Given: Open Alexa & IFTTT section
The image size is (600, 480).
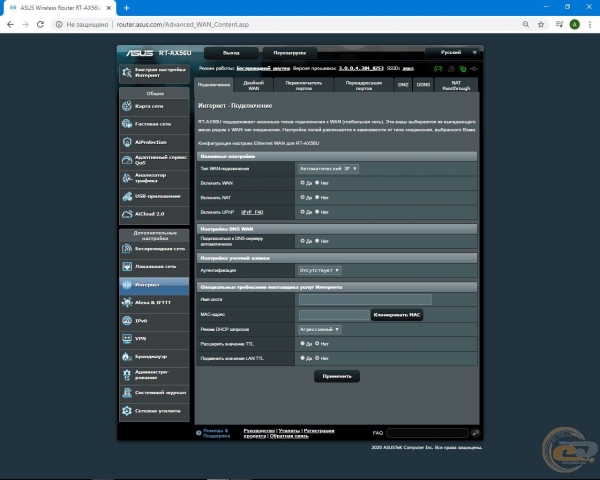Looking at the screenshot, I should [x=154, y=303].
